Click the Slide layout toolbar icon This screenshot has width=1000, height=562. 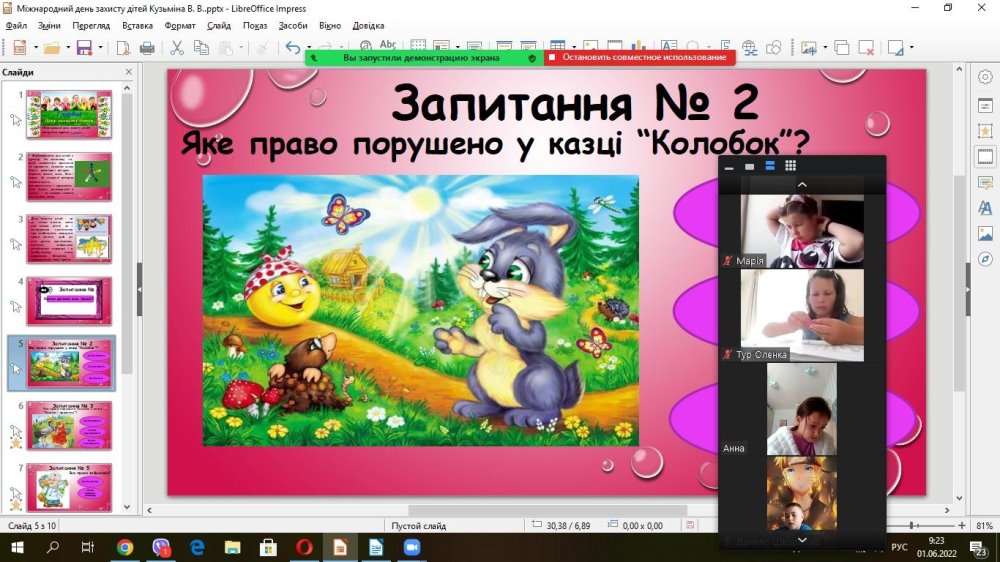coord(895,48)
